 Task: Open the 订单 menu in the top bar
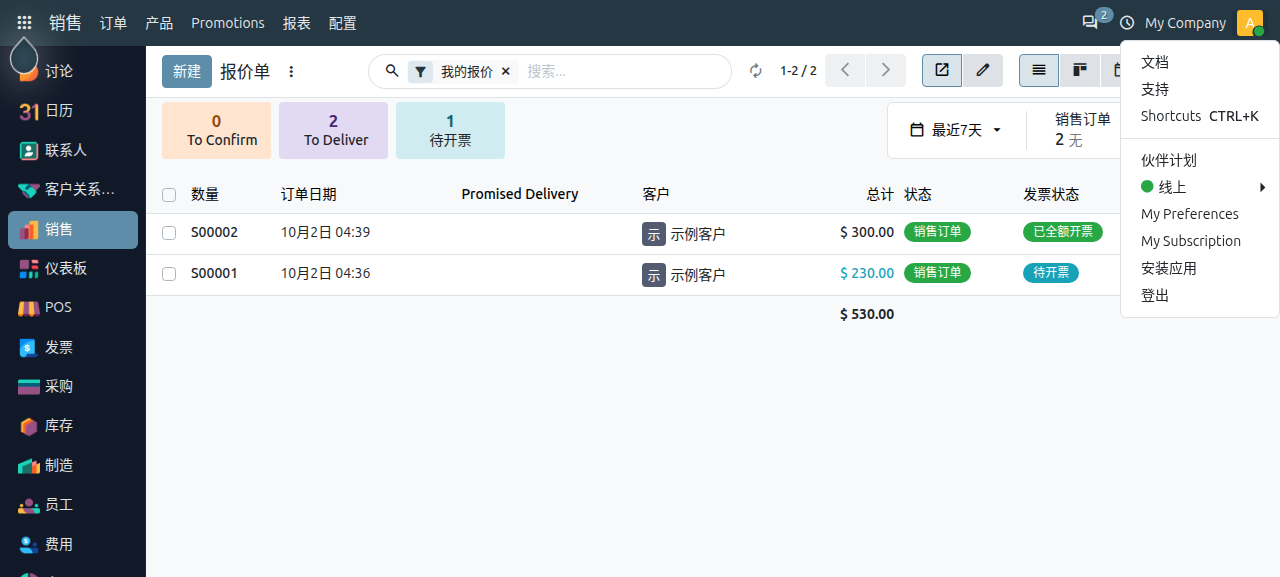click(113, 23)
